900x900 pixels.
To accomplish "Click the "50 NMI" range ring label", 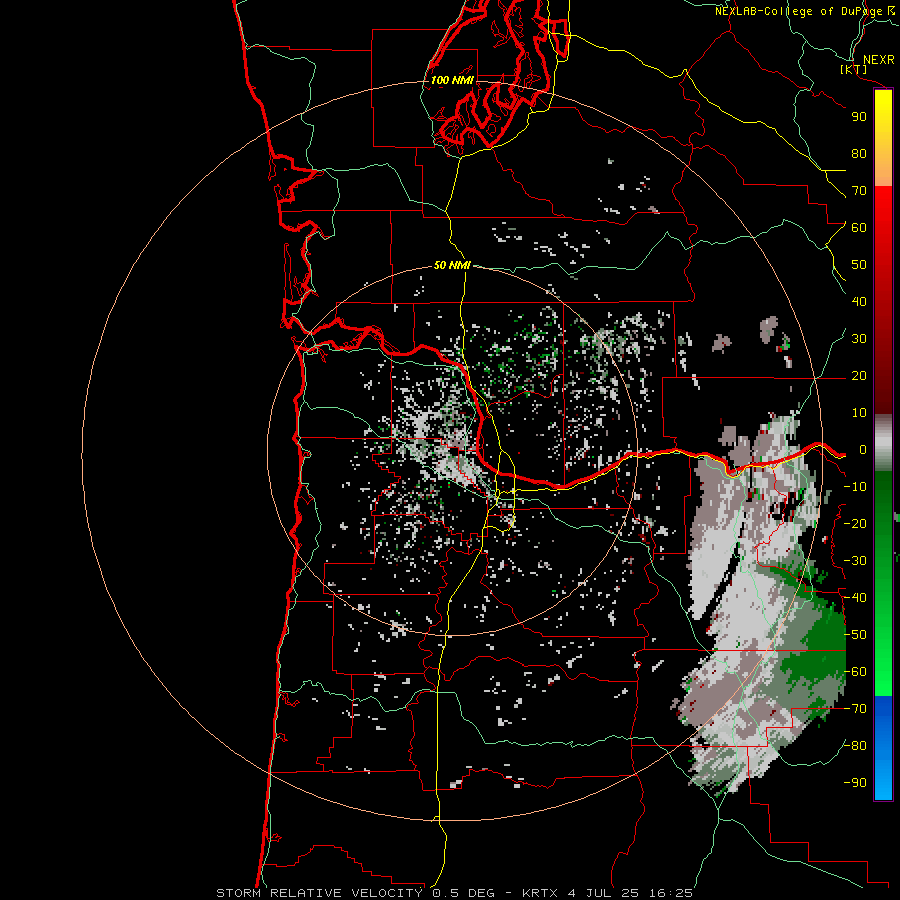I will pyautogui.click(x=452, y=265).
